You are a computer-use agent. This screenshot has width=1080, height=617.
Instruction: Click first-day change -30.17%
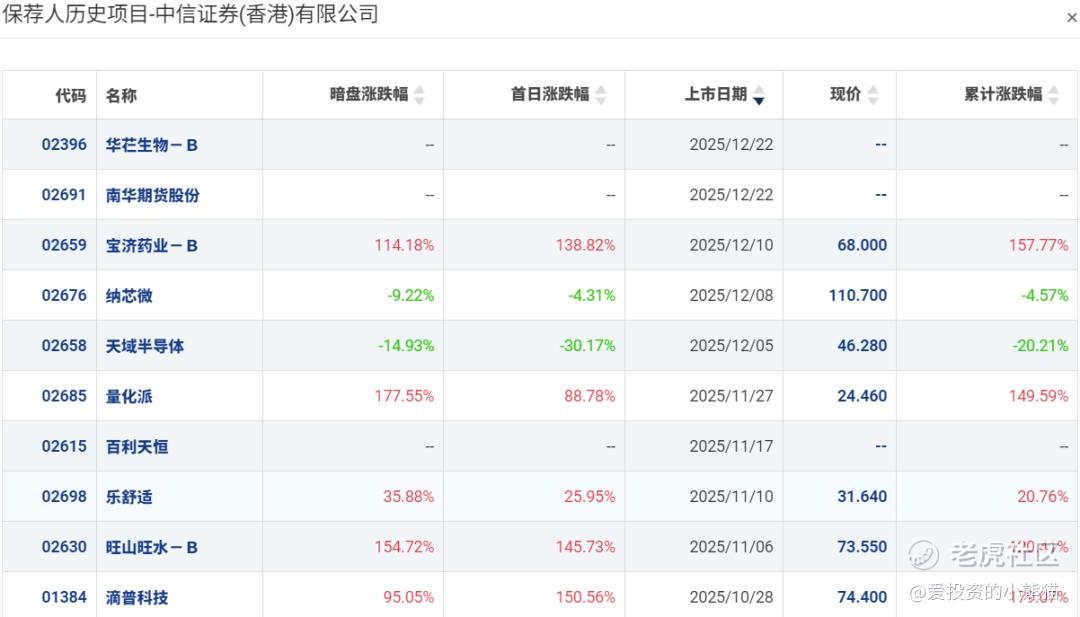tap(588, 346)
